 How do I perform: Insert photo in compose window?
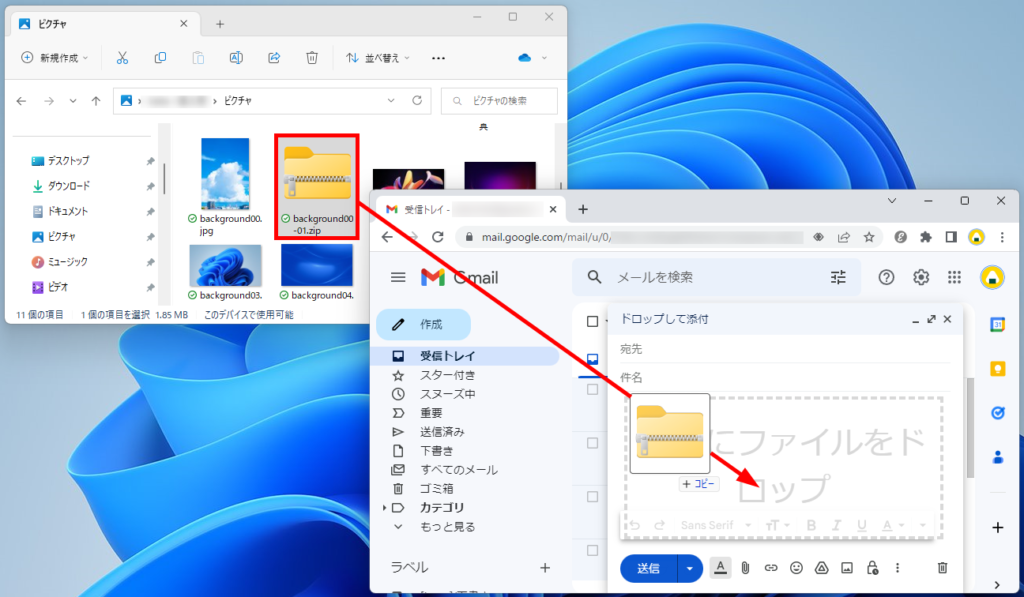point(847,568)
